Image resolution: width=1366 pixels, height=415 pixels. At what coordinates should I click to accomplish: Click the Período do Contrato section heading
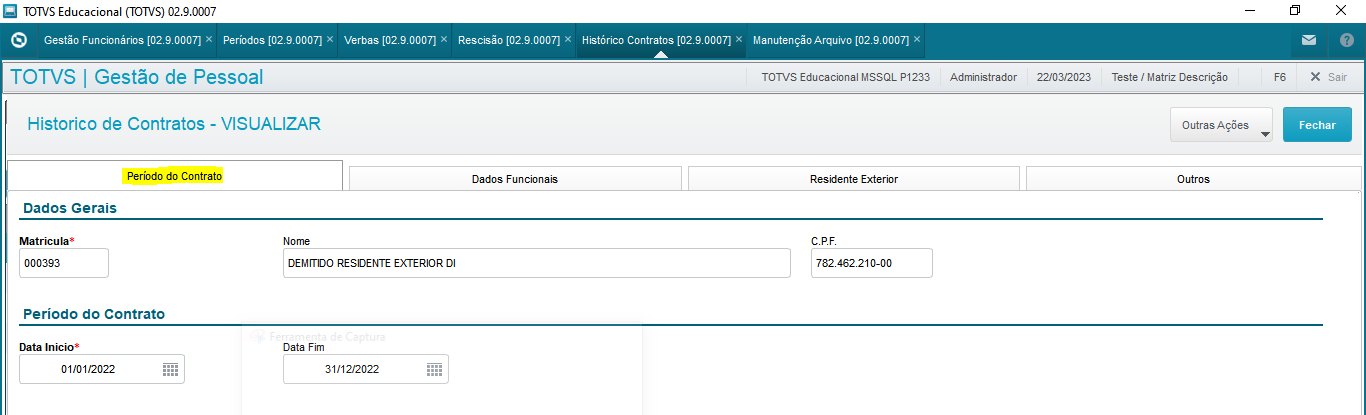[x=94, y=314]
